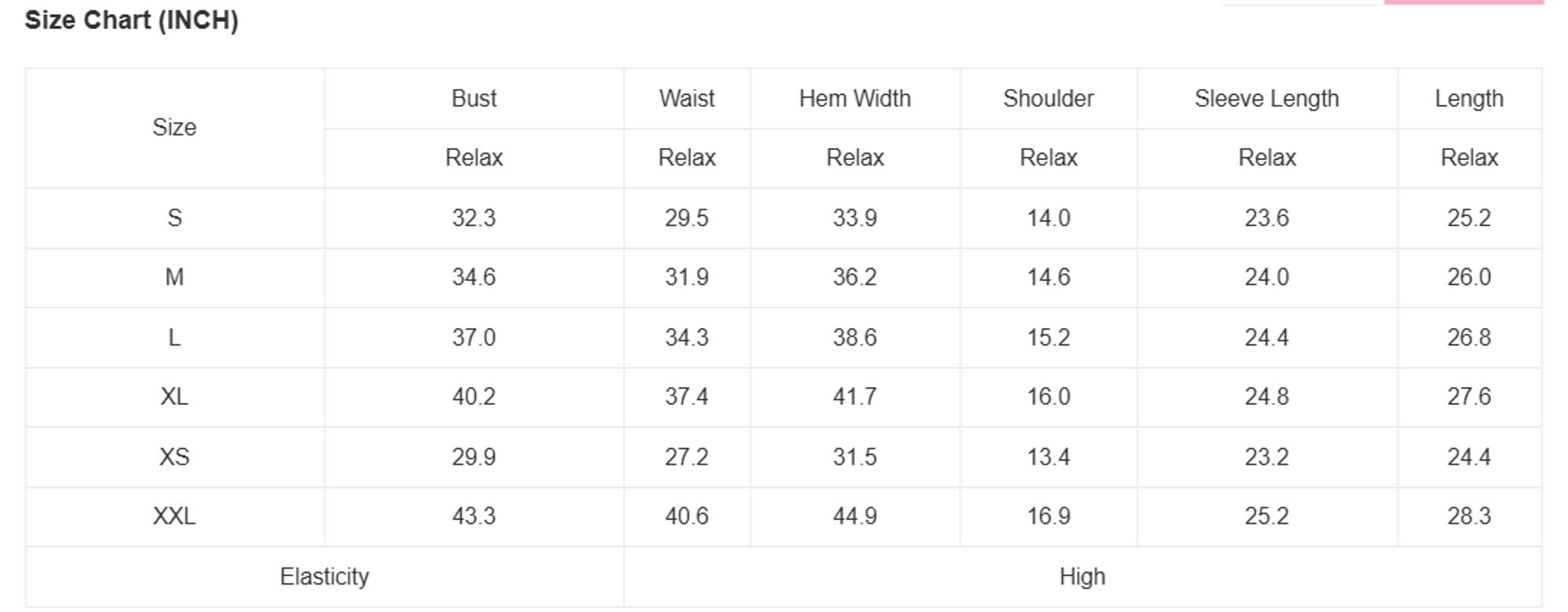Select the Bust column header

pyautogui.click(x=474, y=99)
